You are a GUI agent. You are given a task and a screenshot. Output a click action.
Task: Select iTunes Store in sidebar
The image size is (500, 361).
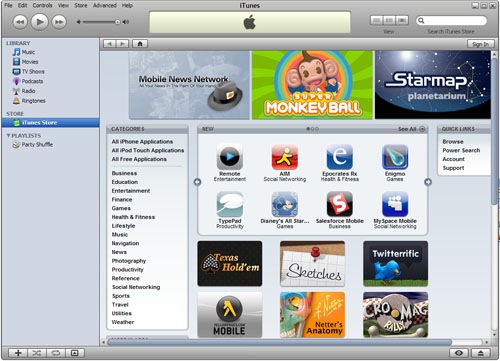[x=50, y=123]
